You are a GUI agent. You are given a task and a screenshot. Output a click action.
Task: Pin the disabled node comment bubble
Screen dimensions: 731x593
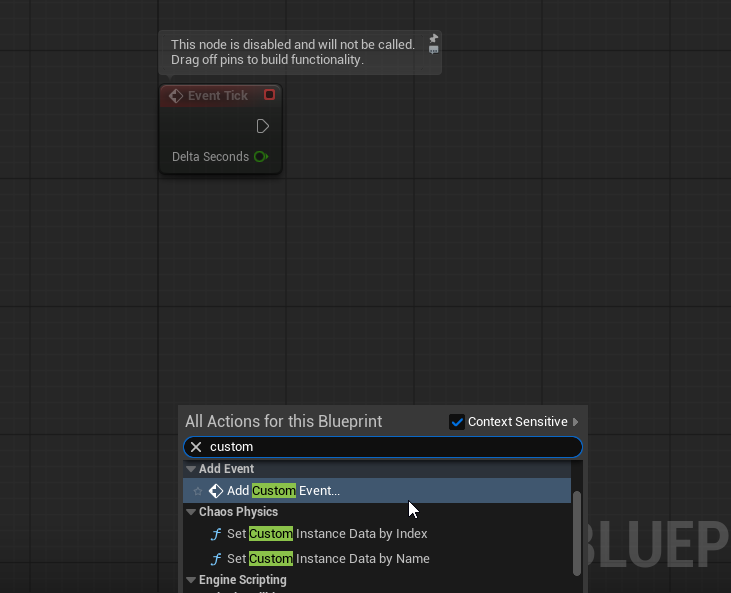click(434, 38)
